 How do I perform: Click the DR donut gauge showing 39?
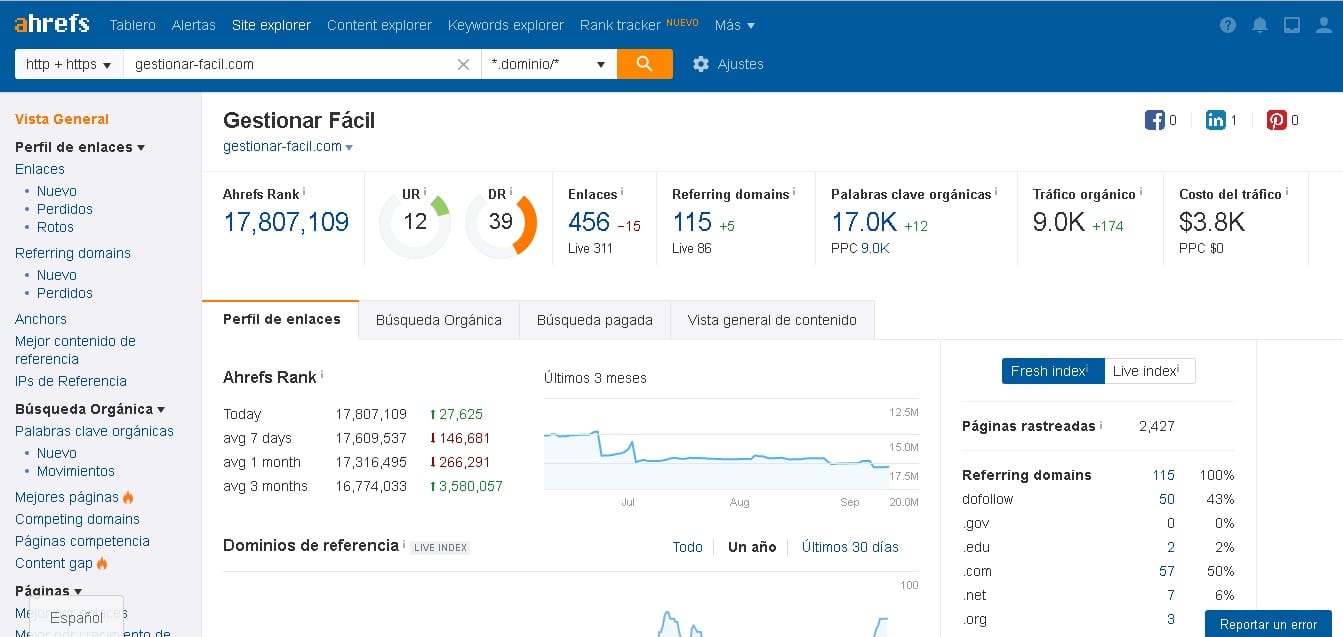[501, 222]
